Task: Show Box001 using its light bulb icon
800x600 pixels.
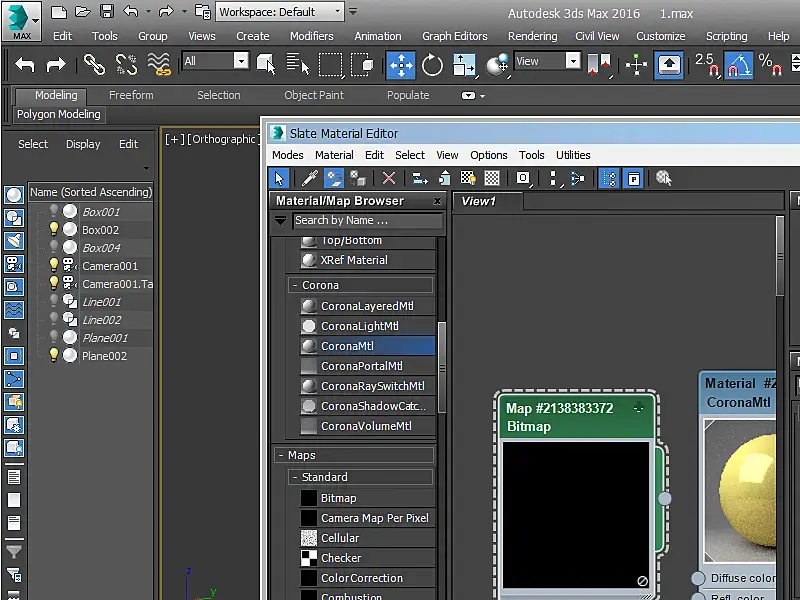Action: tap(54, 212)
